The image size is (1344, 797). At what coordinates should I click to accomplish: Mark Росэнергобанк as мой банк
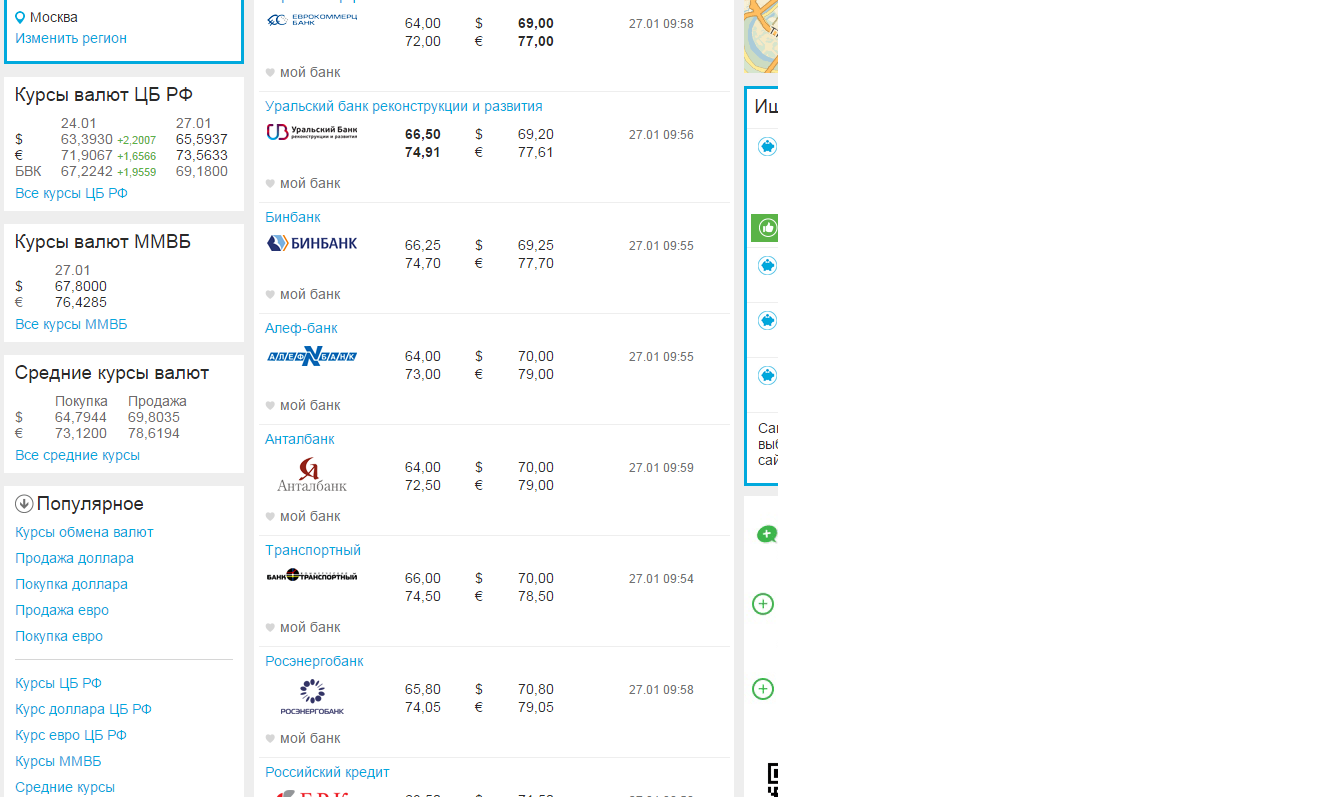pyautogui.click(x=270, y=739)
